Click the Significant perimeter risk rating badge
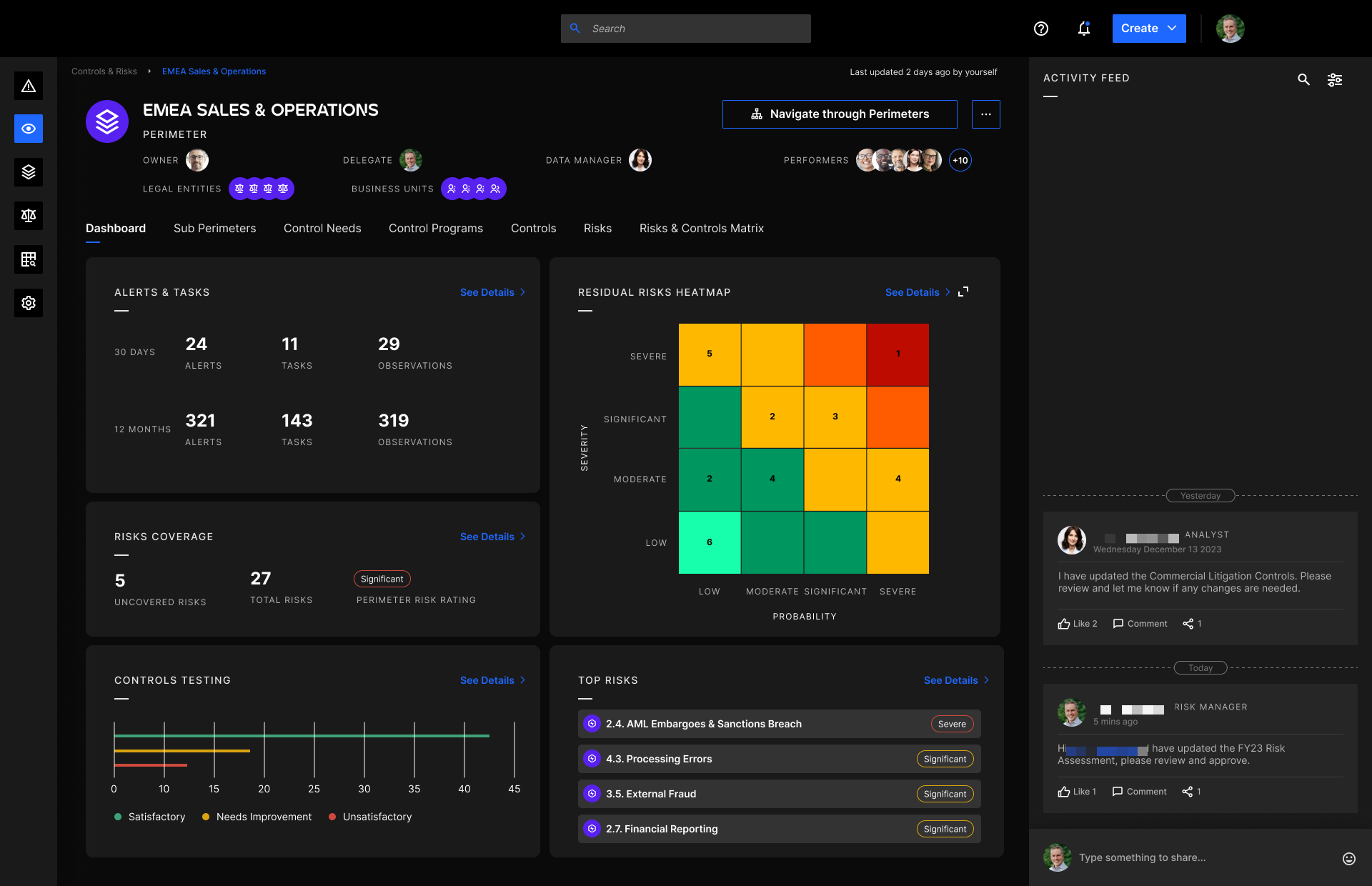1372x886 pixels. pyautogui.click(x=382, y=579)
